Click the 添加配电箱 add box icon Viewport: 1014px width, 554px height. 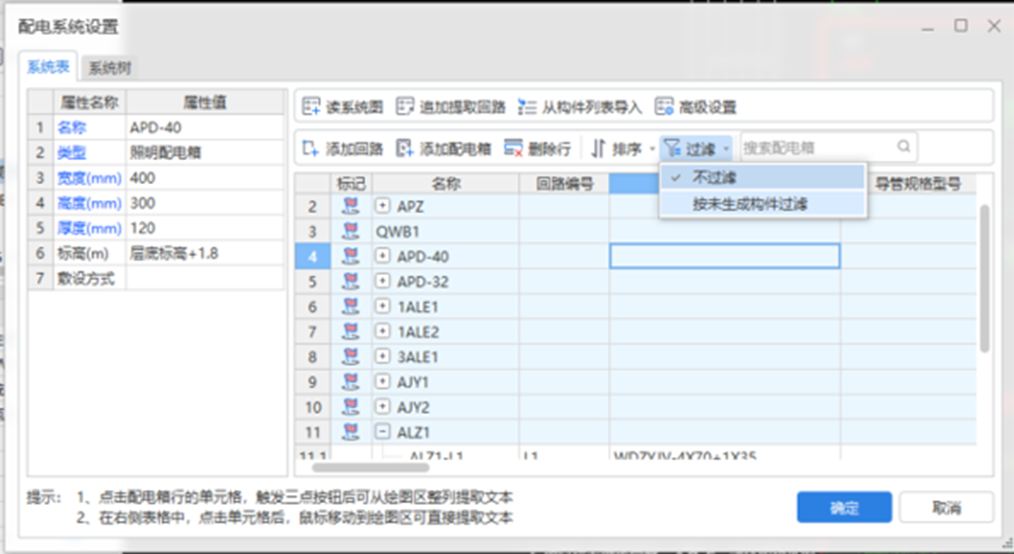point(405,148)
